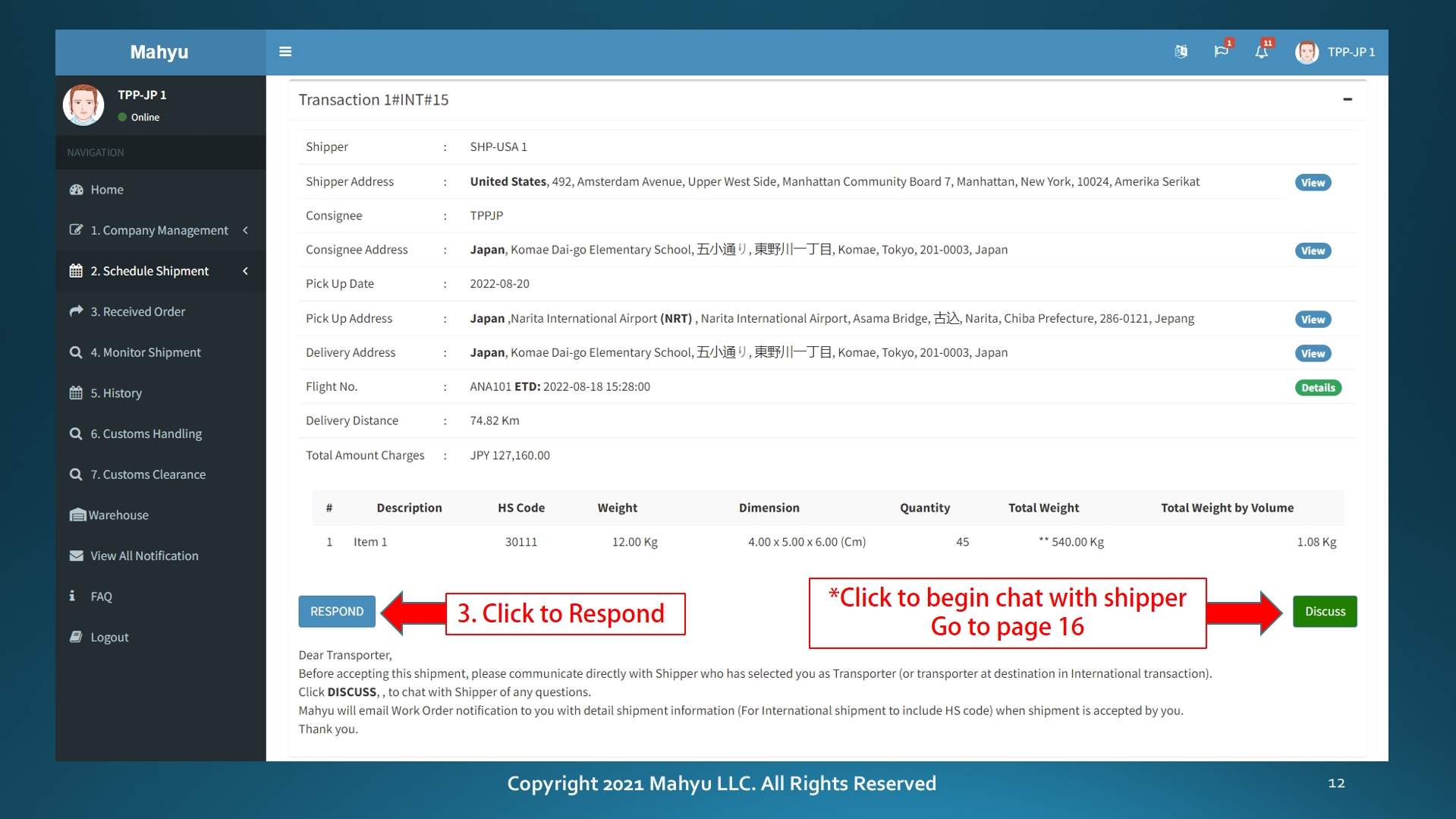The image size is (1456, 819).
Task: Click the FAQ info icon
Action: [72, 596]
